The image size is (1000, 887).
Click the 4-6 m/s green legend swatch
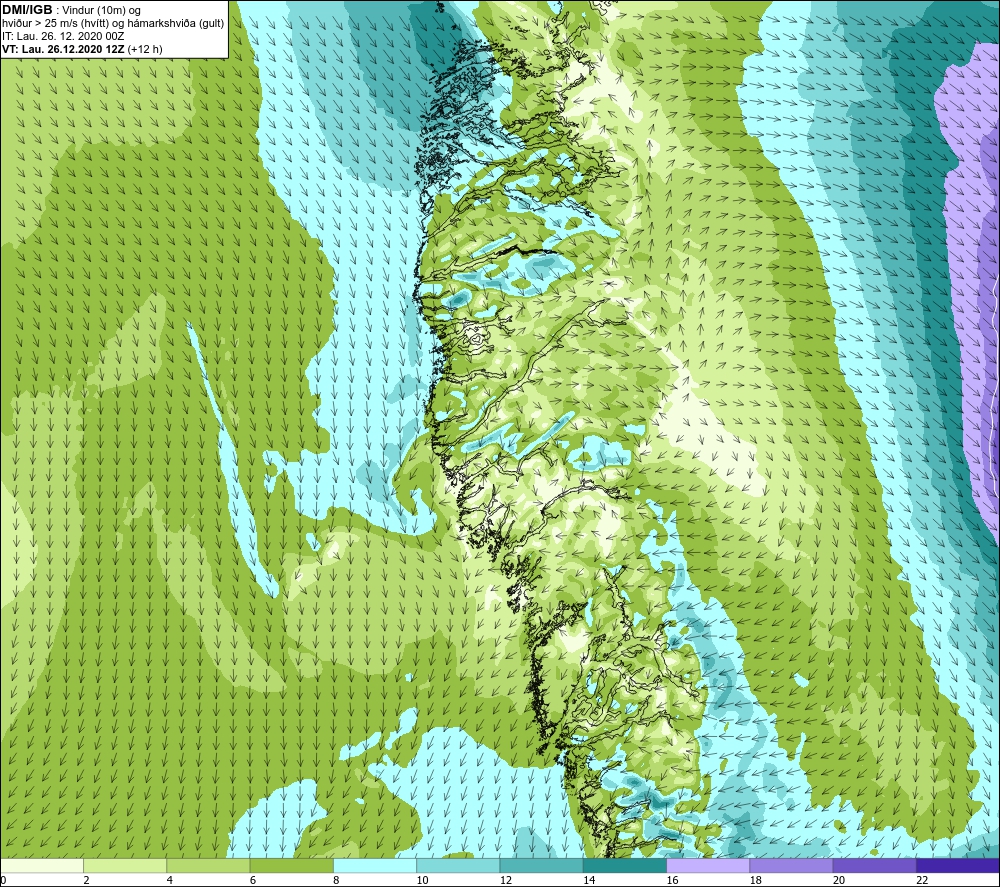pos(209,865)
